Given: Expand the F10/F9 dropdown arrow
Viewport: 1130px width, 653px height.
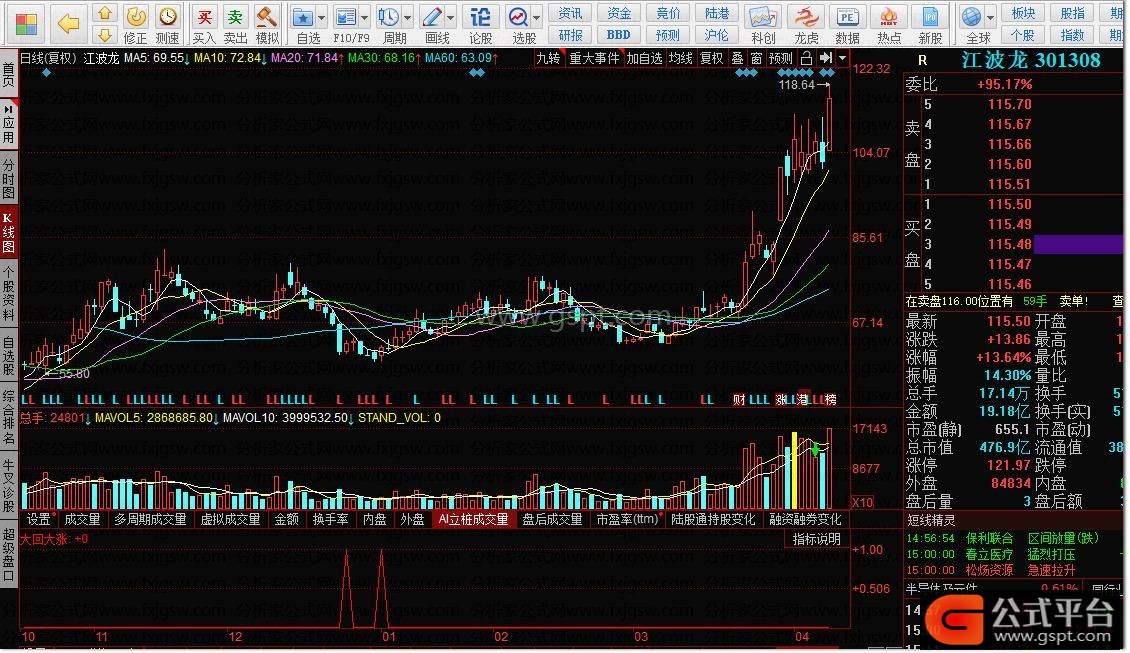Looking at the screenshot, I should tap(365, 17).
